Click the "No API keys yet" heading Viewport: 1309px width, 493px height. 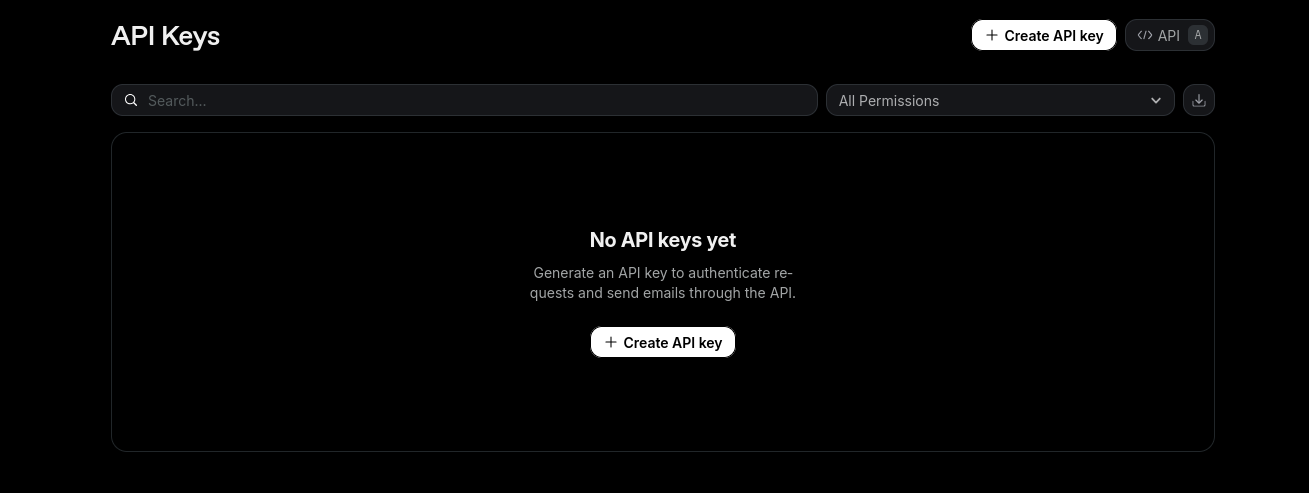[662, 240]
